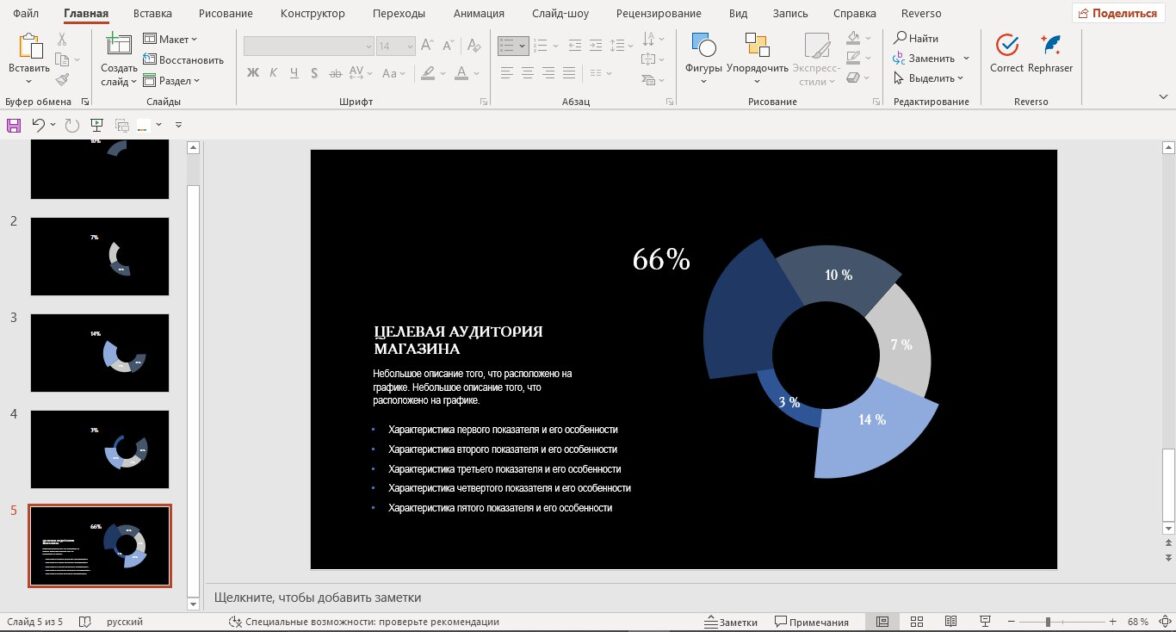Switch to Slide Sorter view icon

click(x=917, y=622)
